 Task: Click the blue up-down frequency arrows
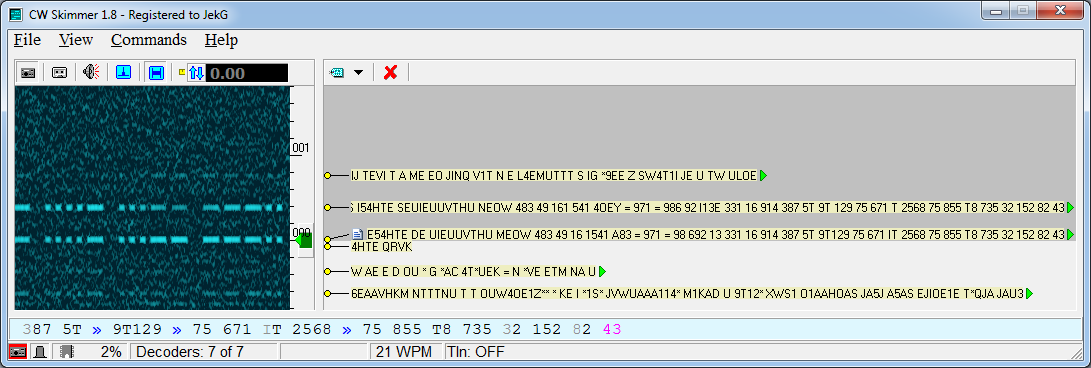click(196, 72)
